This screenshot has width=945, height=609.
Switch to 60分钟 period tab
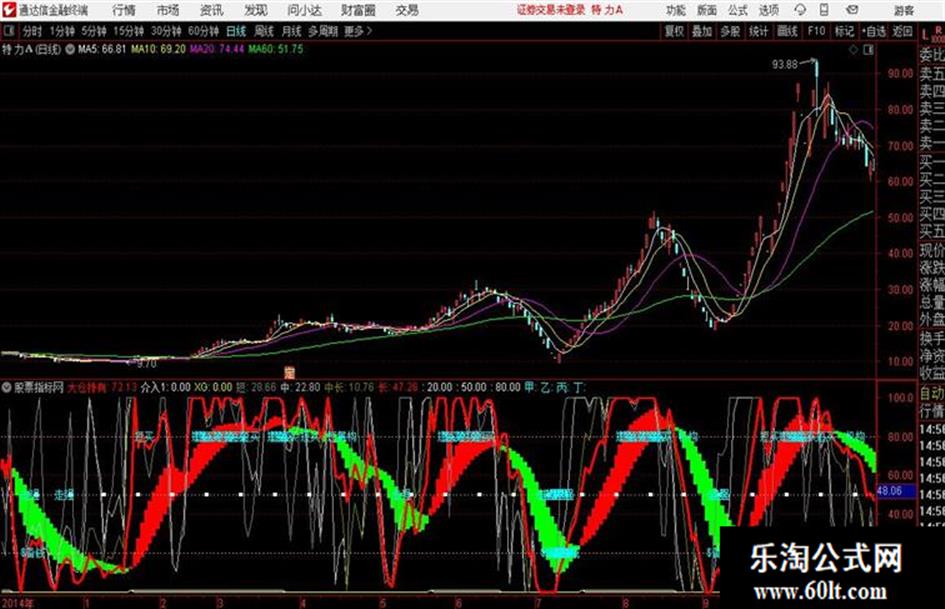(x=203, y=31)
